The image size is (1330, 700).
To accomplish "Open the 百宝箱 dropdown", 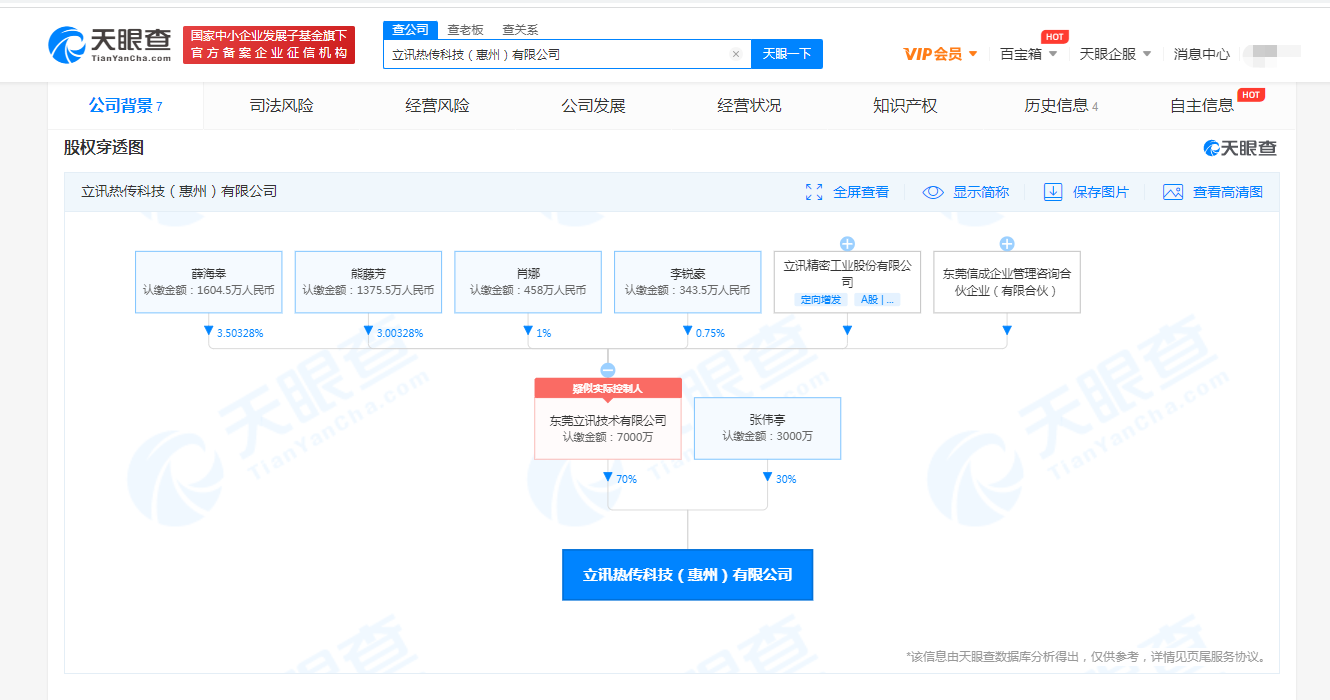I will click(1028, 54).
